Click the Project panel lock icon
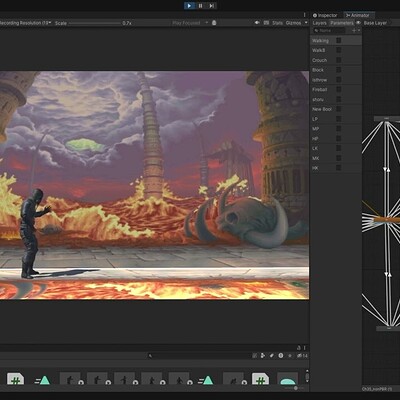Image resolution: width=400 pixels, height=400 pixels. click(299, 347)
